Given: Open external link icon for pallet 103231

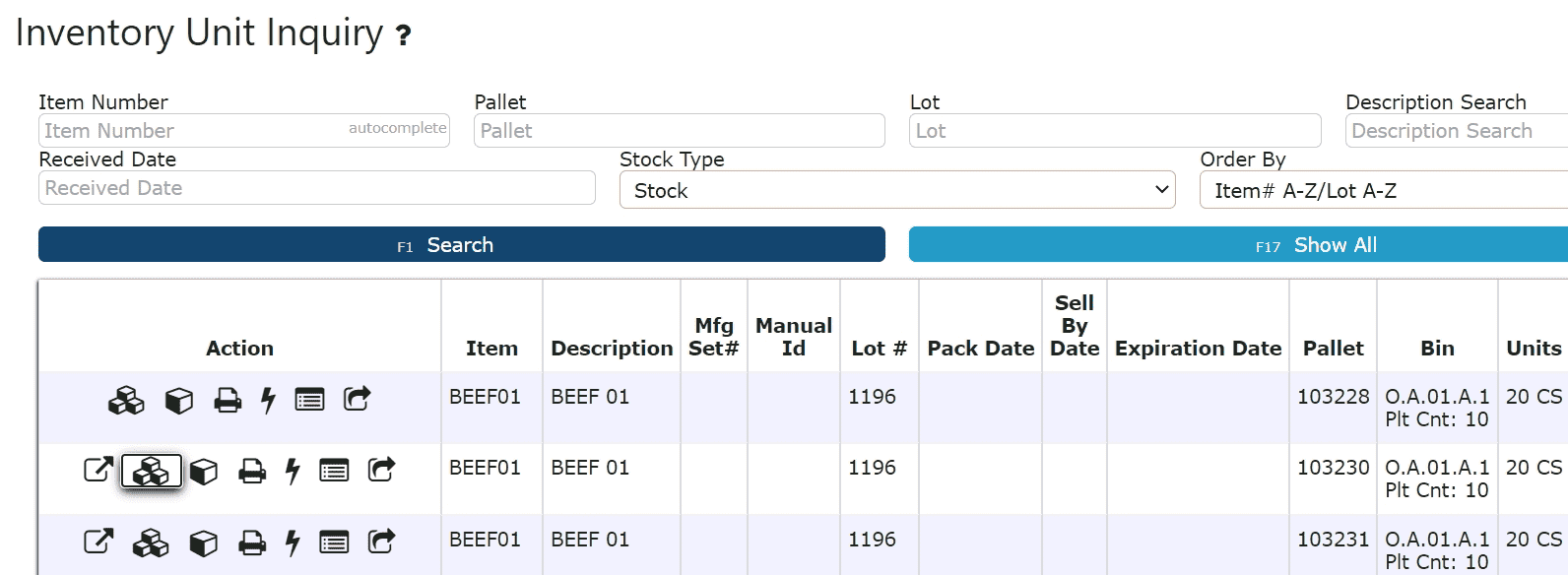Looking at the screenshot, I should tap(98, 542).
